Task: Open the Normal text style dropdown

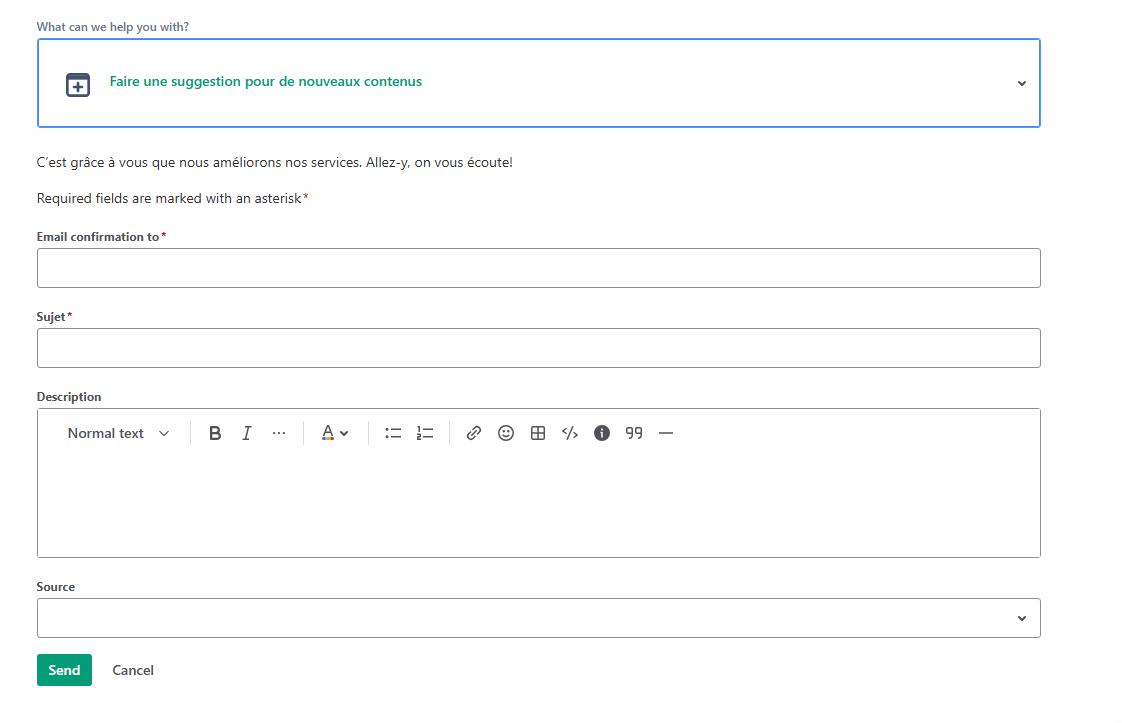Action: click(118, 433)
